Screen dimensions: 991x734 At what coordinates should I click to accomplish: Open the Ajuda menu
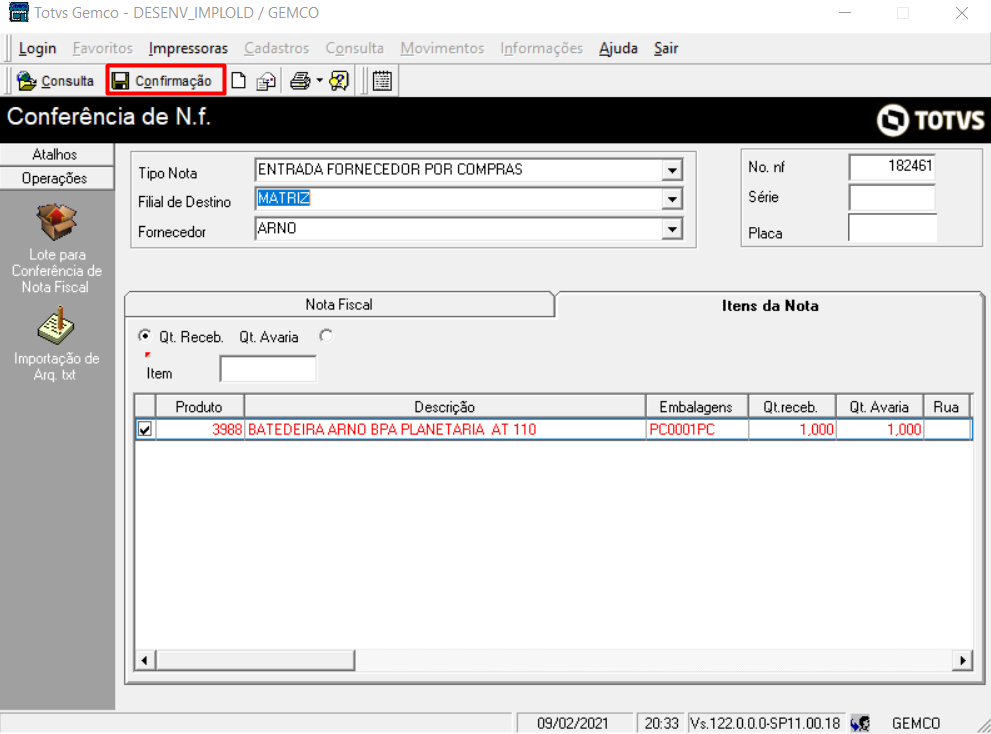click(x=618, y=48)
